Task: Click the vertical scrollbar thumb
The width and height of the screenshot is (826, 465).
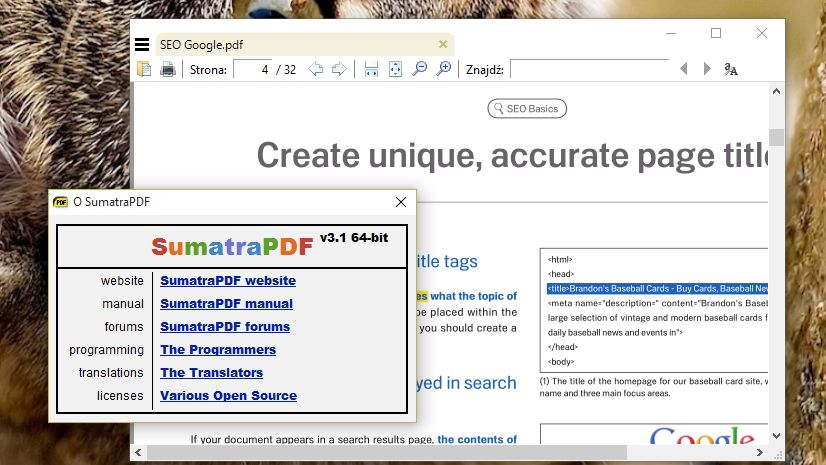Action: point(776,137)
